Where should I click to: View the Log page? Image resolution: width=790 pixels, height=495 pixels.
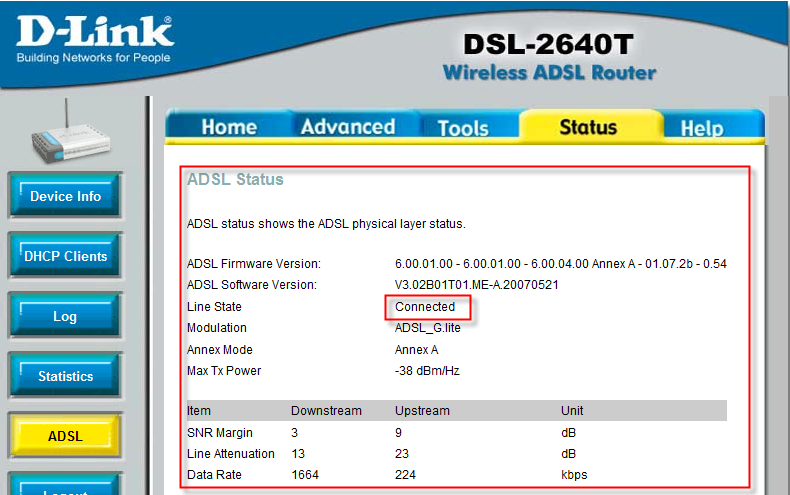65,316
